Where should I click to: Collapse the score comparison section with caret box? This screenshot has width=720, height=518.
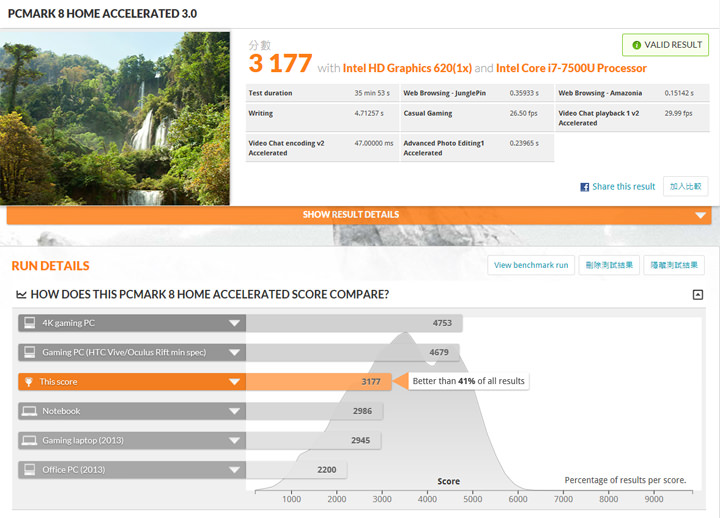click(x=697, y=295)
